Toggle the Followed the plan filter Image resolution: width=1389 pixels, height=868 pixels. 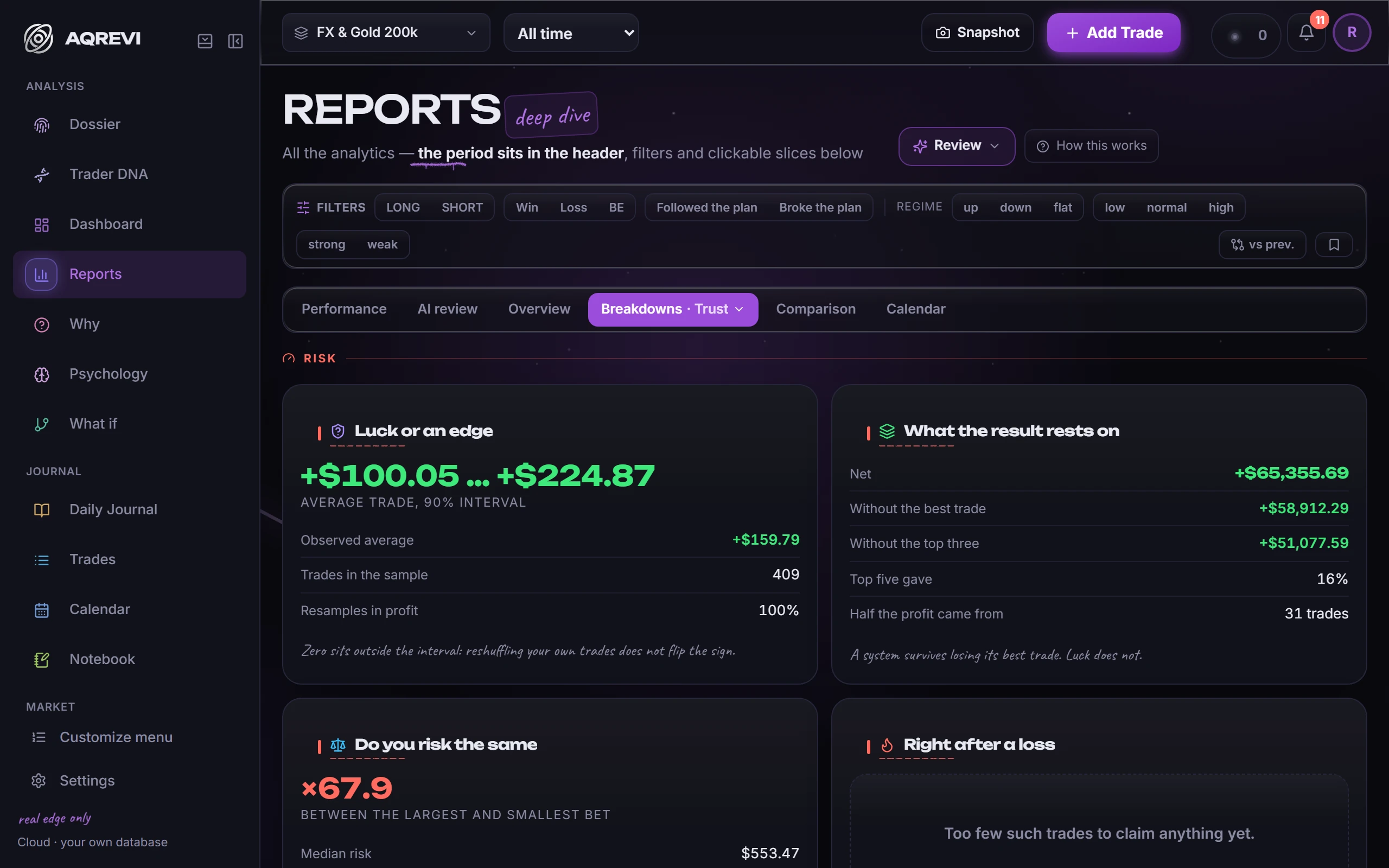coord(706,207)
